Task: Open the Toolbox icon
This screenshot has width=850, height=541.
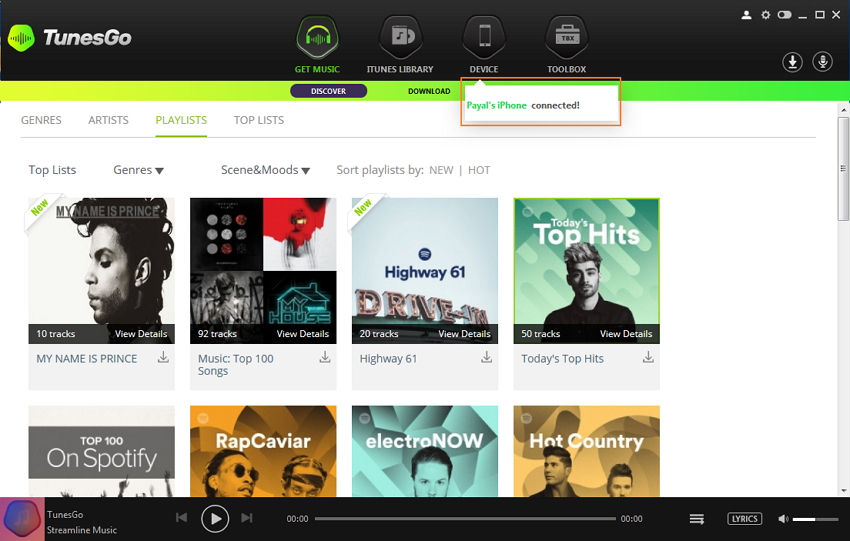Action: (x=566, y=39)
